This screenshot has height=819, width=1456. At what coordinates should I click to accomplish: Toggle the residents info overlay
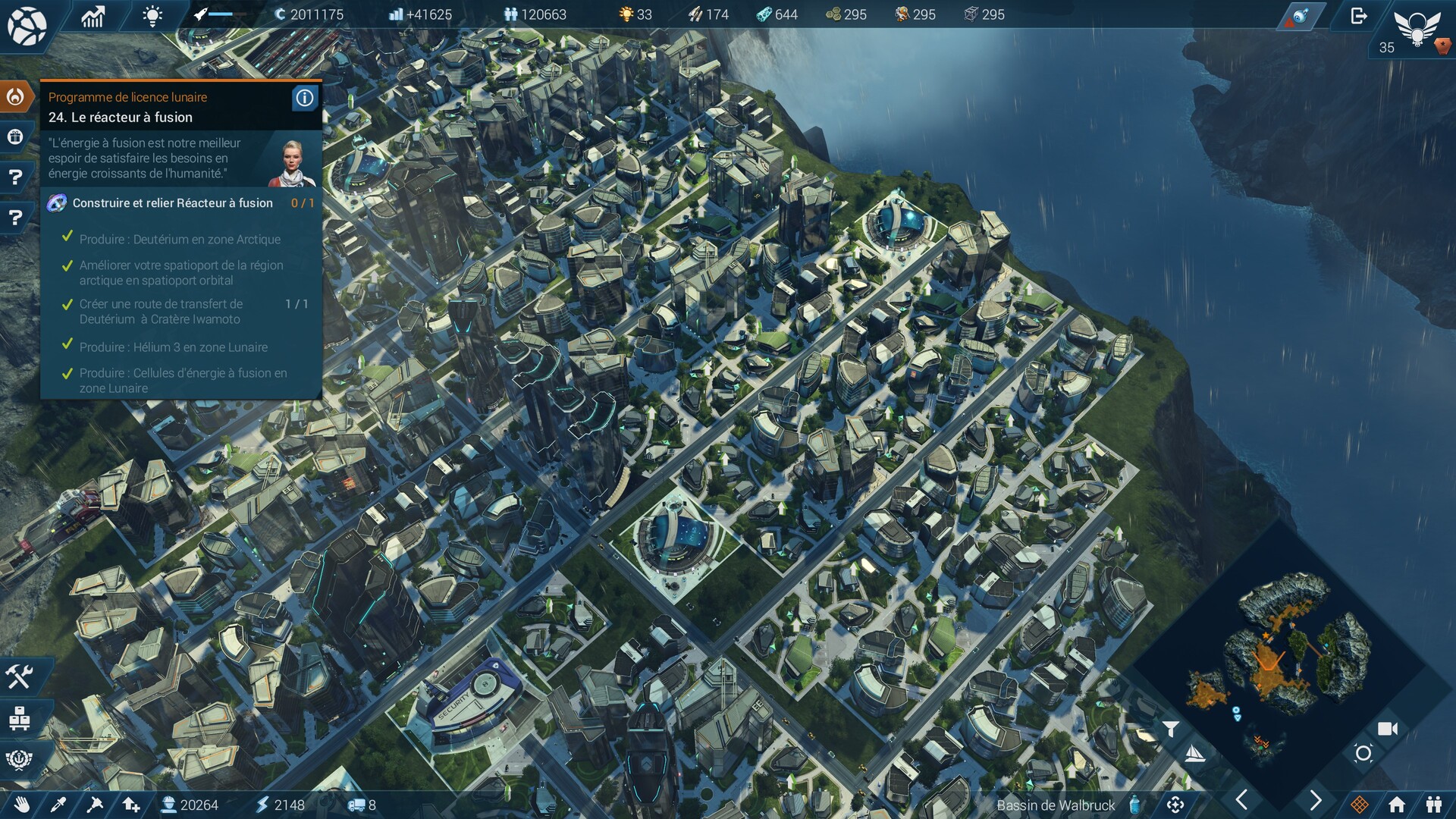(1433, 805)
